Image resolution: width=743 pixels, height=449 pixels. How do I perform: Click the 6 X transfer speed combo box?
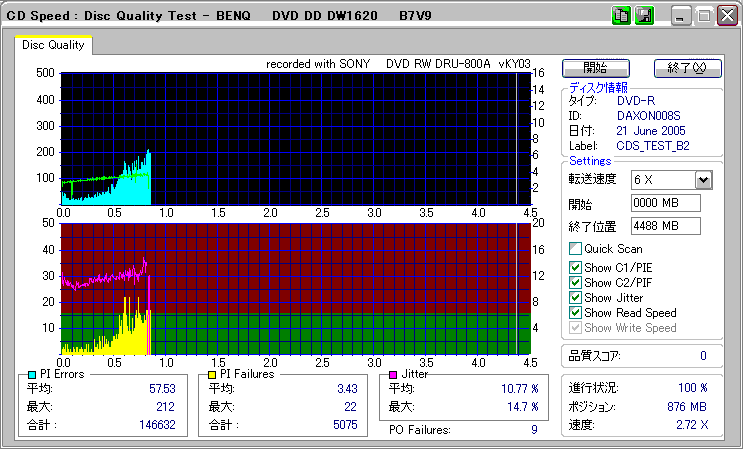(x=672, y=180)
